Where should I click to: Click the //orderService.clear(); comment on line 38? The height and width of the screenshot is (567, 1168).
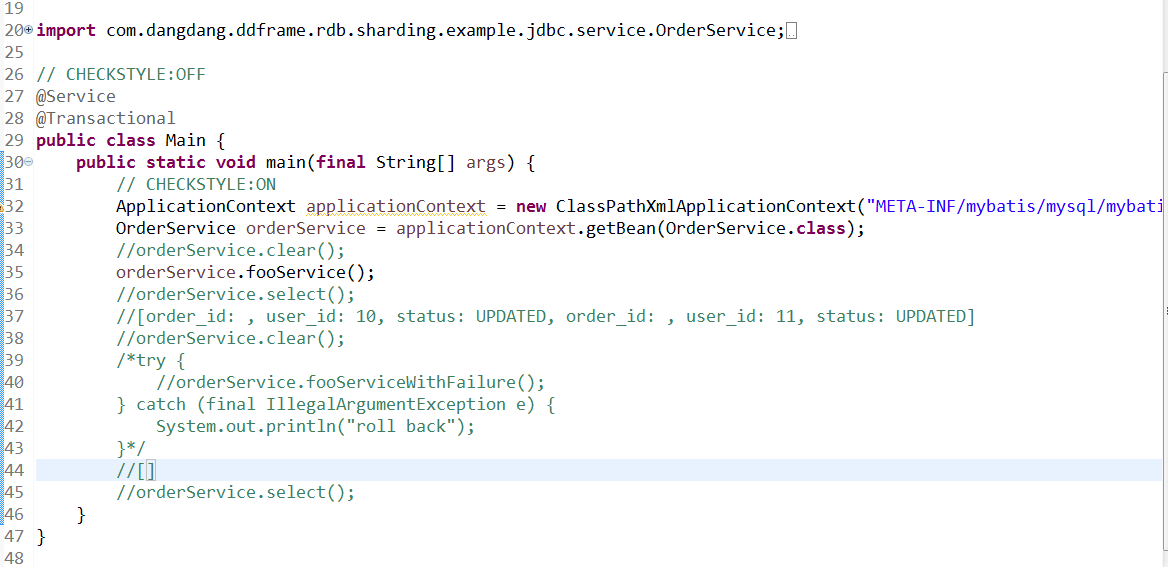point(231,338)
